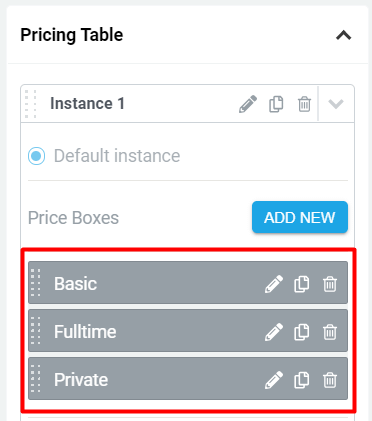
Task: Edit the Private price box
Action: pyautogui.click(x=274, y=380)
